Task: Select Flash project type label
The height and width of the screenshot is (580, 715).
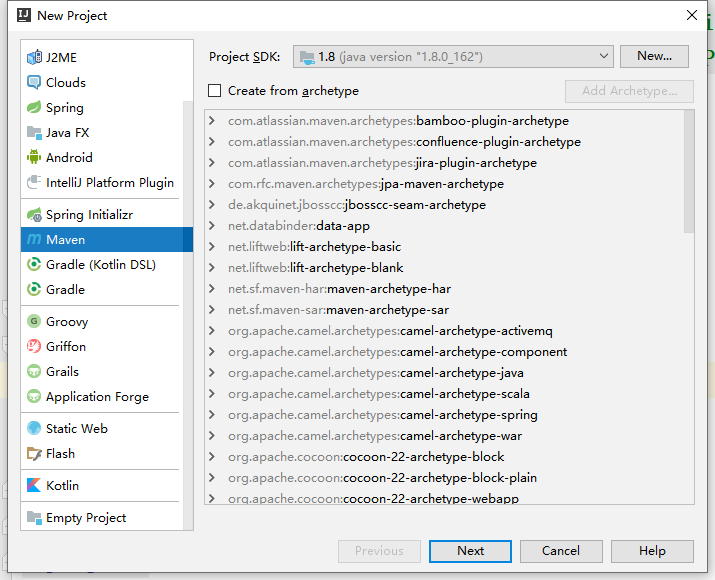Action: coord(60,454)
